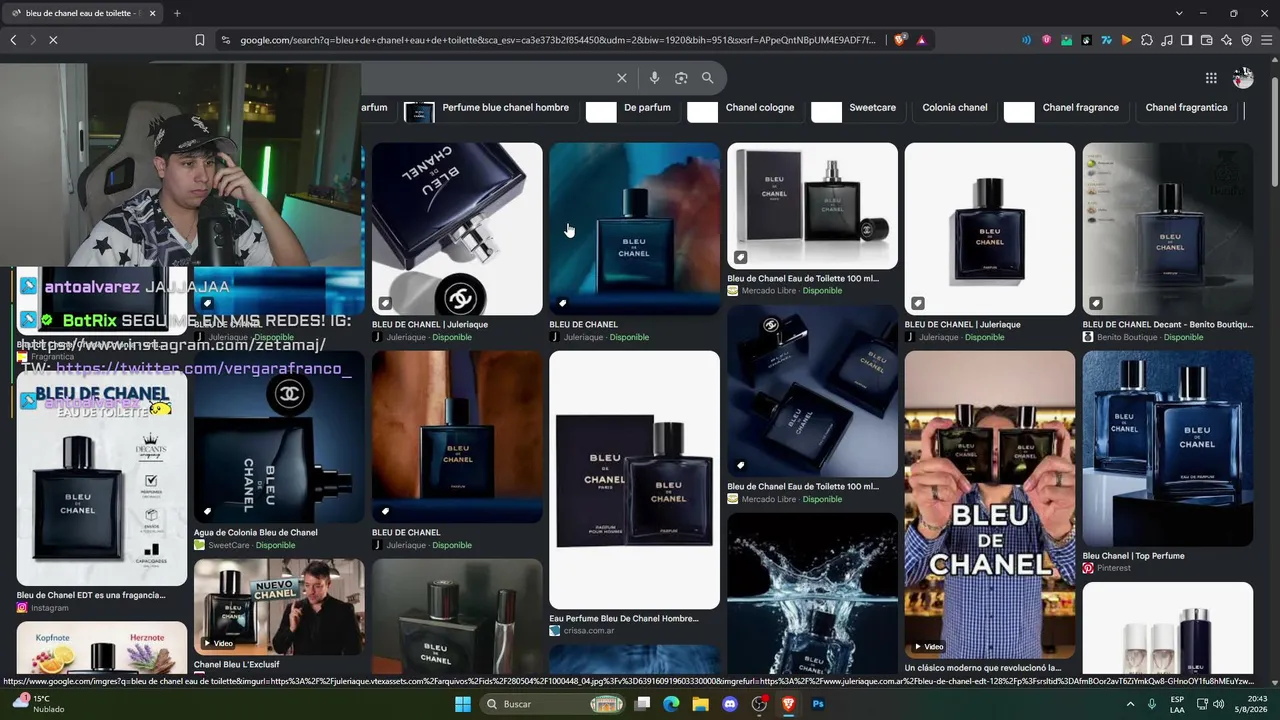Stop loading the page
1280x720 pixels.
point(53,40)
